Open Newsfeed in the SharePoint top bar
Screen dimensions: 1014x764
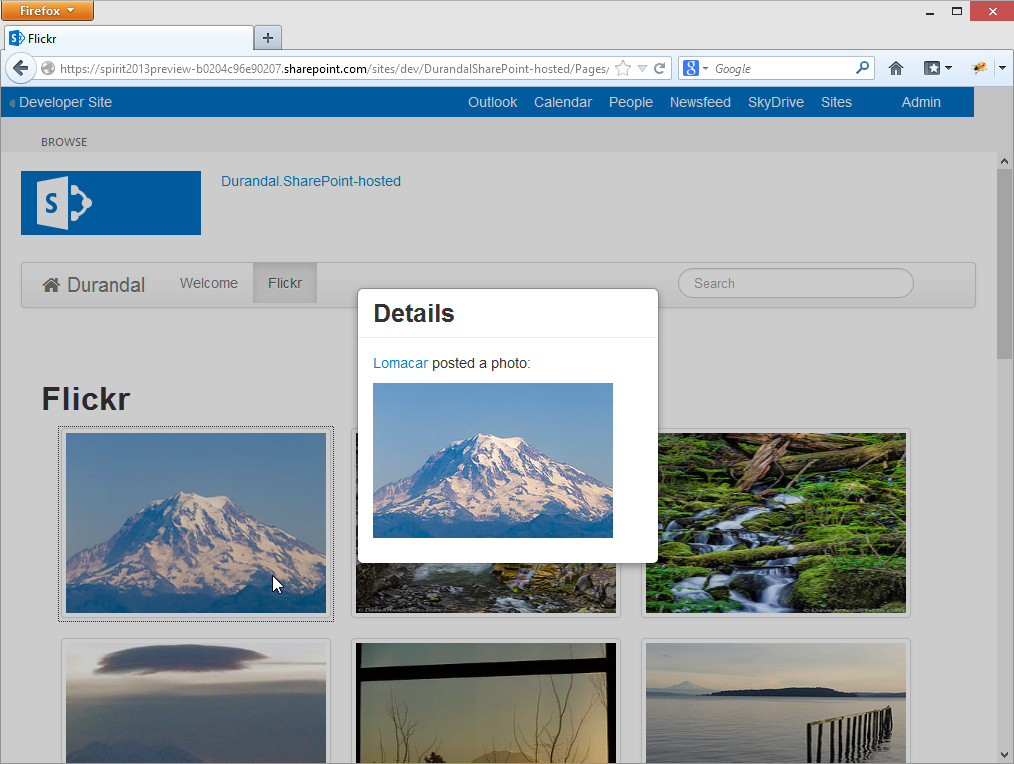point(700,102)
